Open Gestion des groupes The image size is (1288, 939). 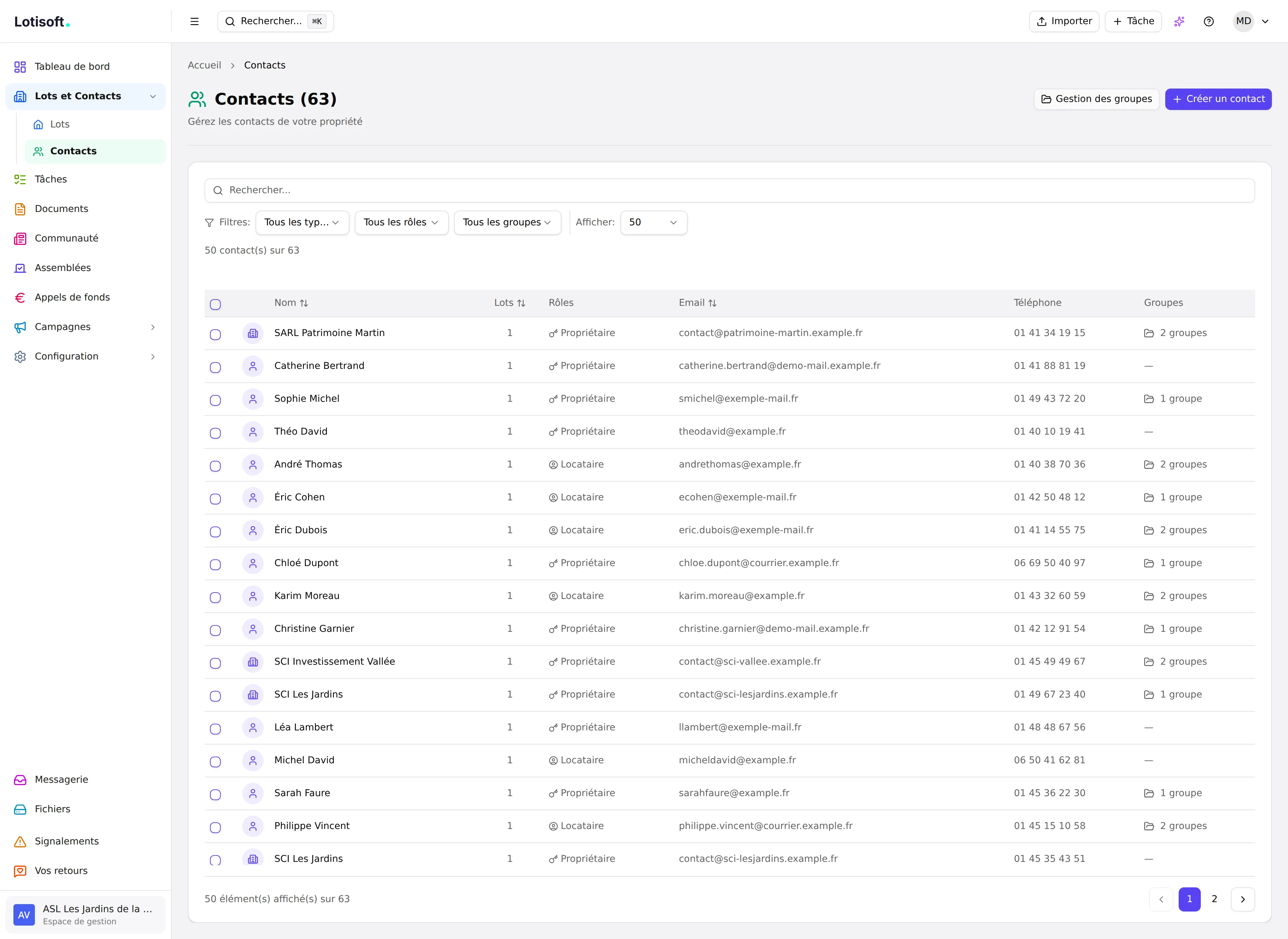pyautogui.click(x=1096, y=99)
